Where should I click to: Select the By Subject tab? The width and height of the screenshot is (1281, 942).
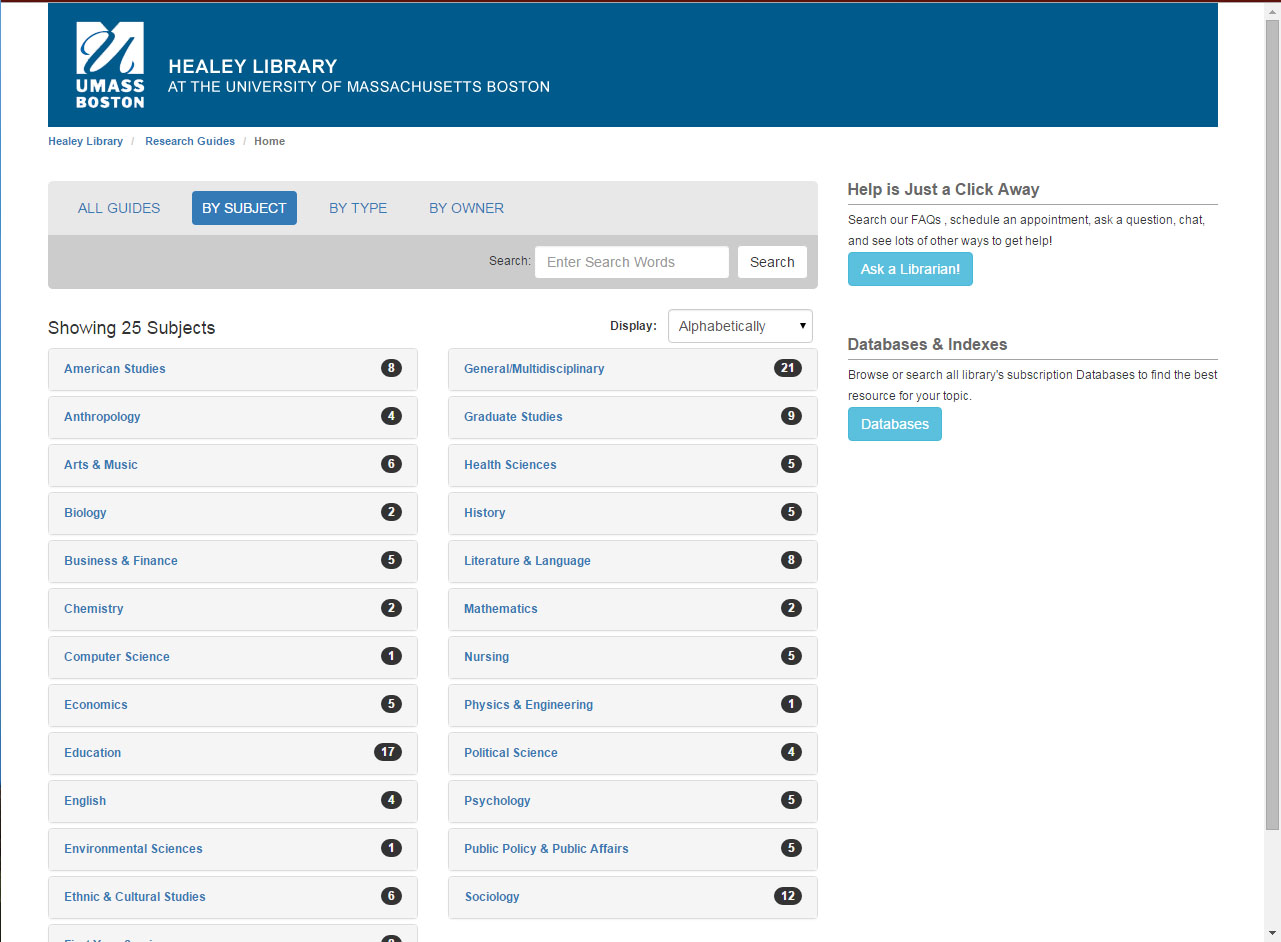[x=244, y=208]
